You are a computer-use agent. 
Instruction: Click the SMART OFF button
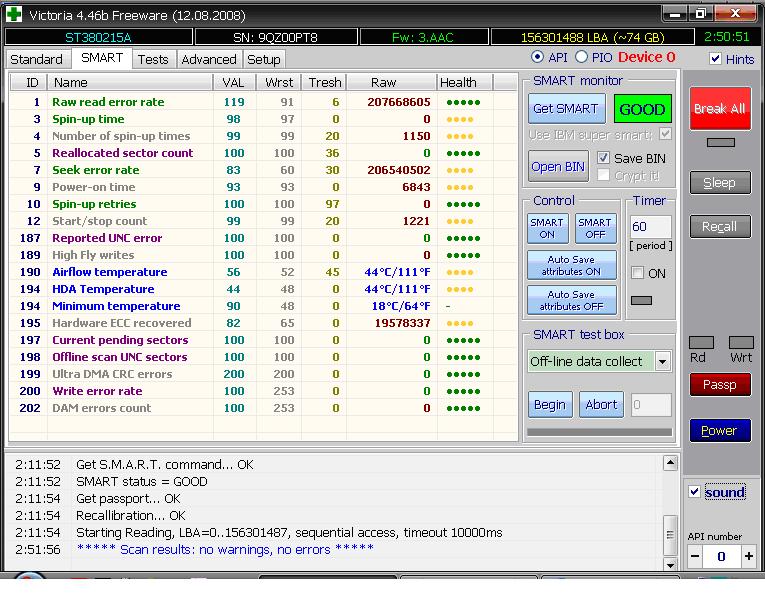click(595, 228)
